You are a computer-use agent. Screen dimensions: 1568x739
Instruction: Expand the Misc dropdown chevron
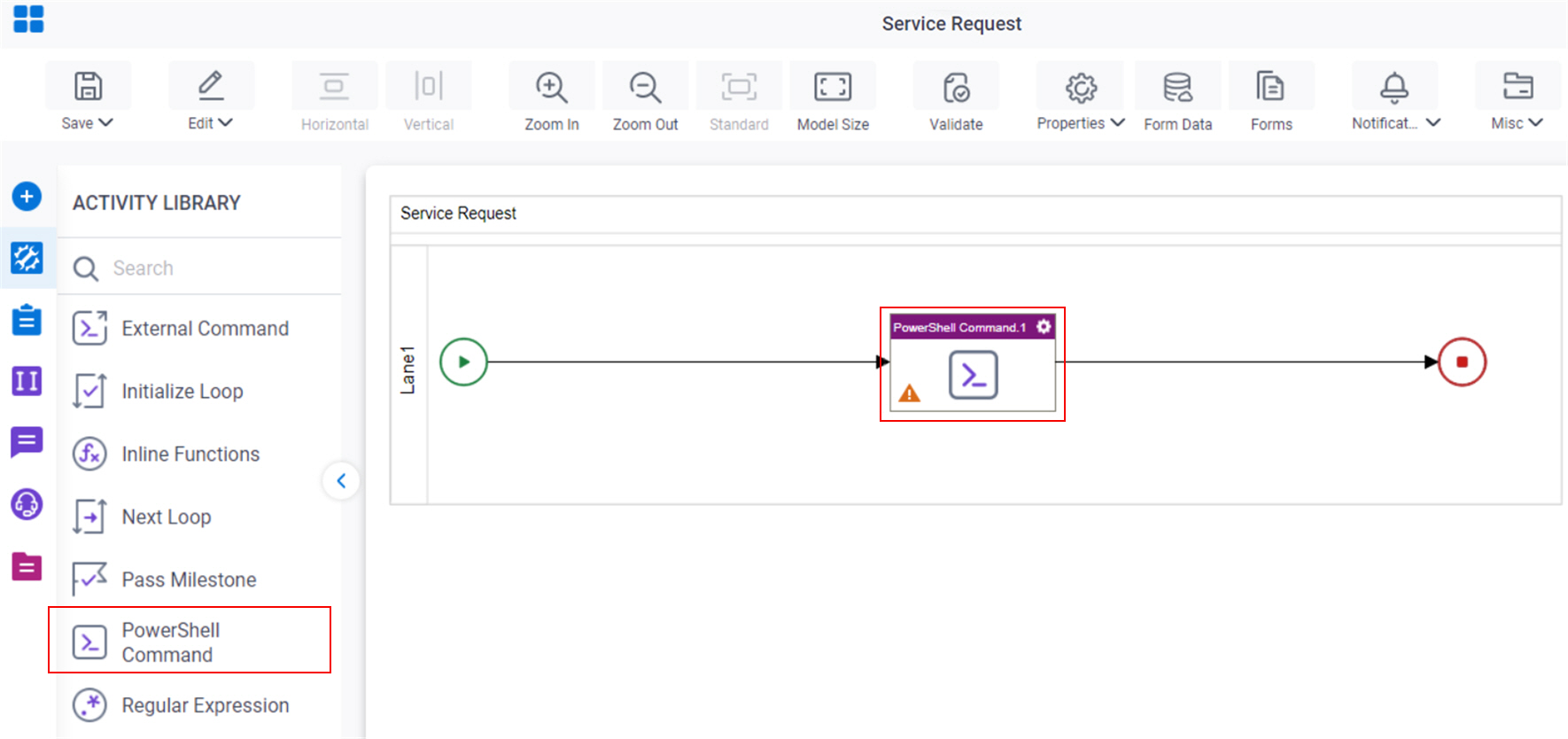[x=1535, y=122]
